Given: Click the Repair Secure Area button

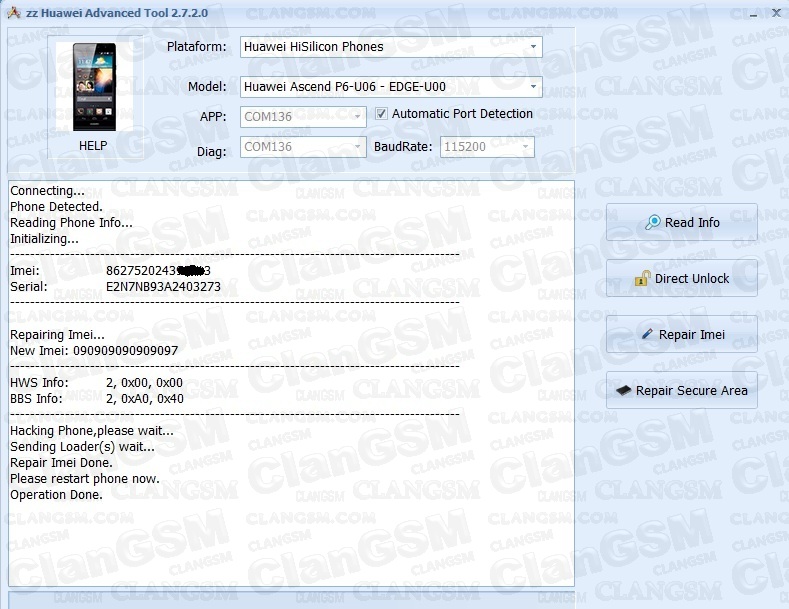Looking at the screenshot, I should (x=681, y=390).
